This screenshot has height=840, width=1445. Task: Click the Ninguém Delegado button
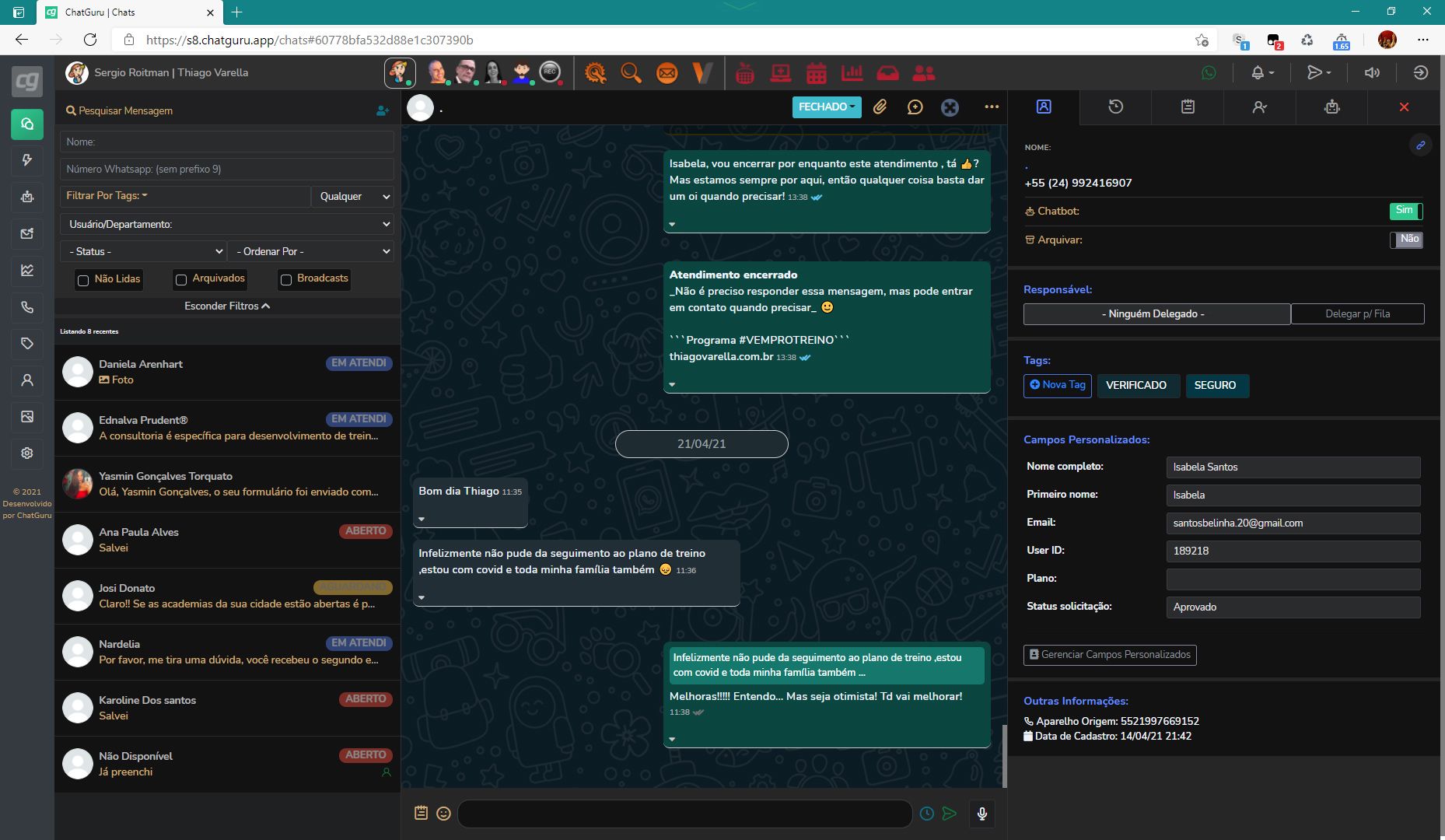[1156, 314]
